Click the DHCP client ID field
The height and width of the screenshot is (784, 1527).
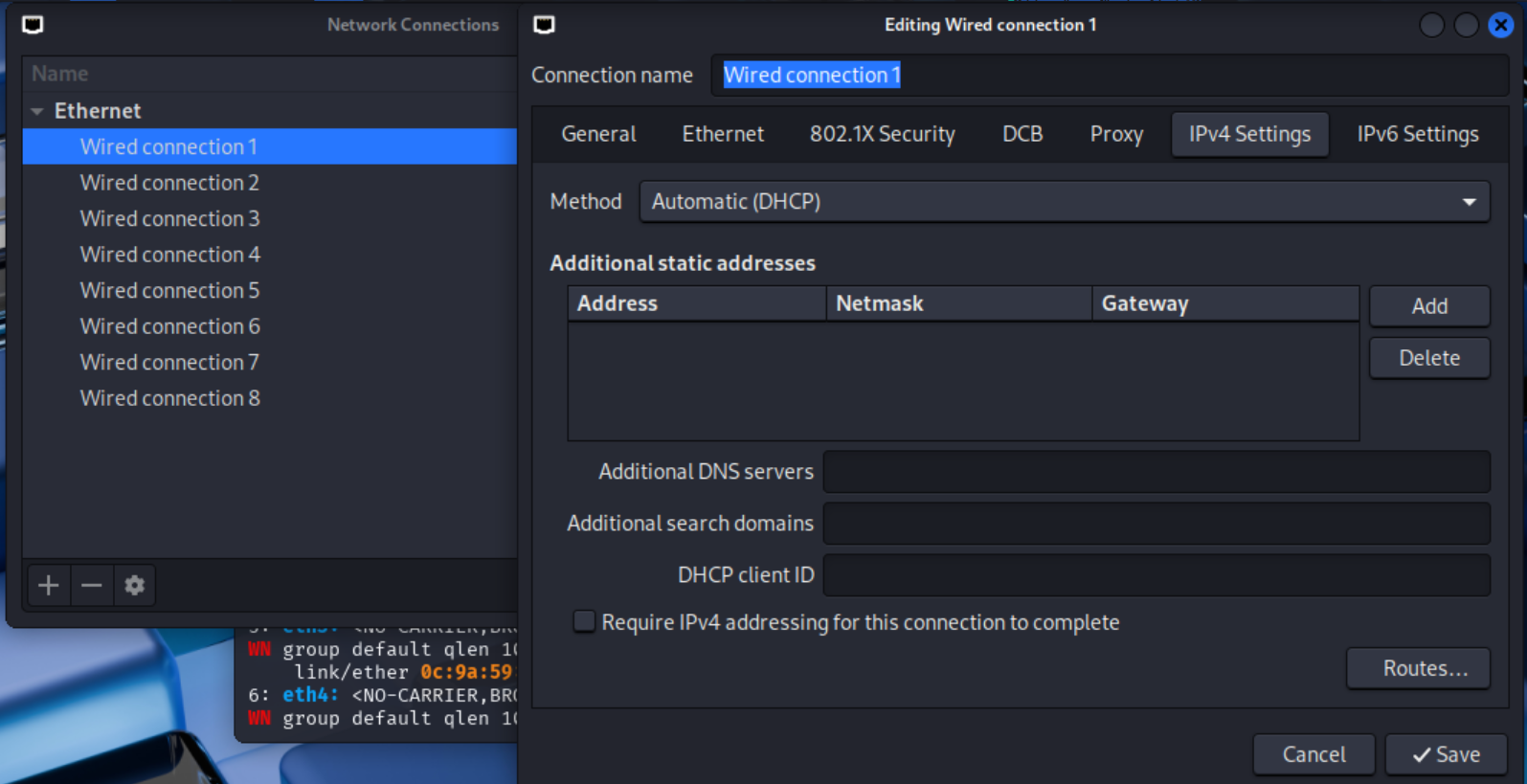pos(1156,574)
